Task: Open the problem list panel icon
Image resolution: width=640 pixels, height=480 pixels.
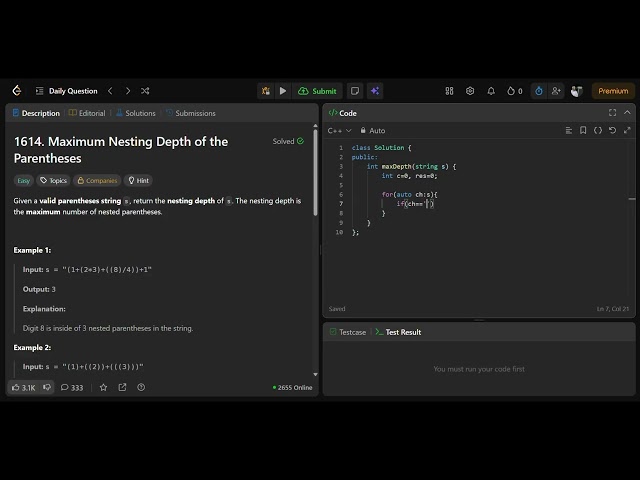Action: click(40, 91)
